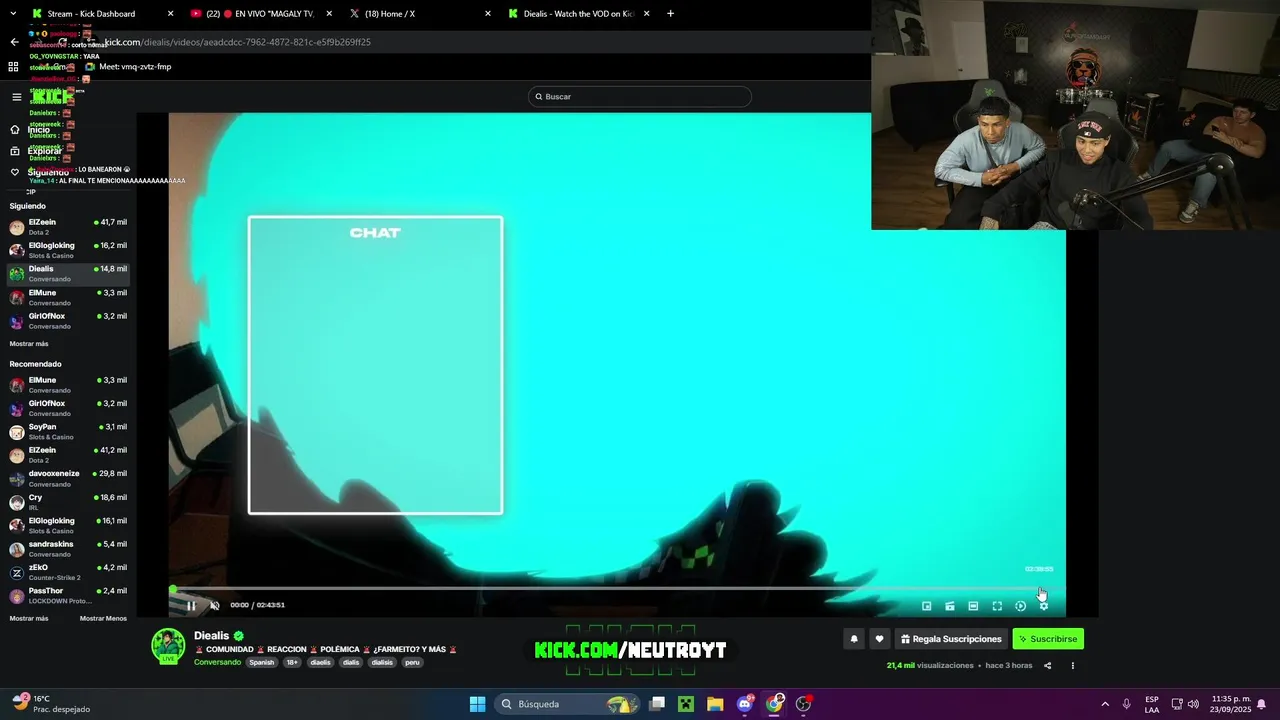Click the Buscar search field
The height and width of the screenshot is (720, 1280).
pos(640,97)
